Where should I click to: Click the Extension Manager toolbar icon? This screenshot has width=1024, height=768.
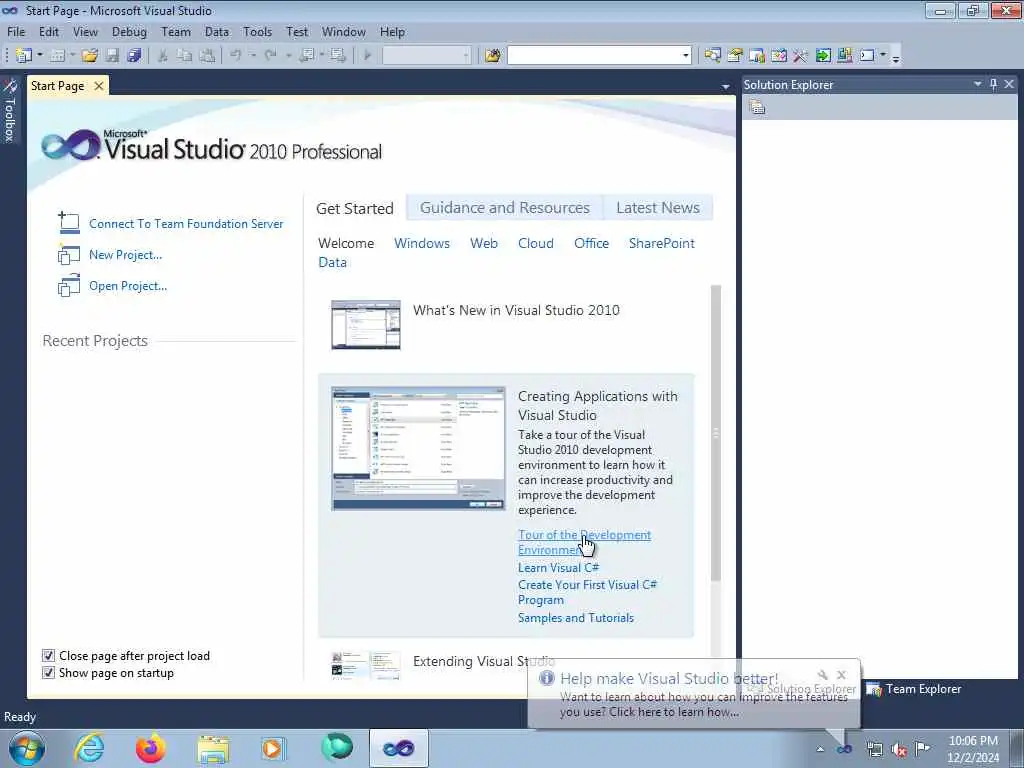pyautogui.click(x=844, y=56)
